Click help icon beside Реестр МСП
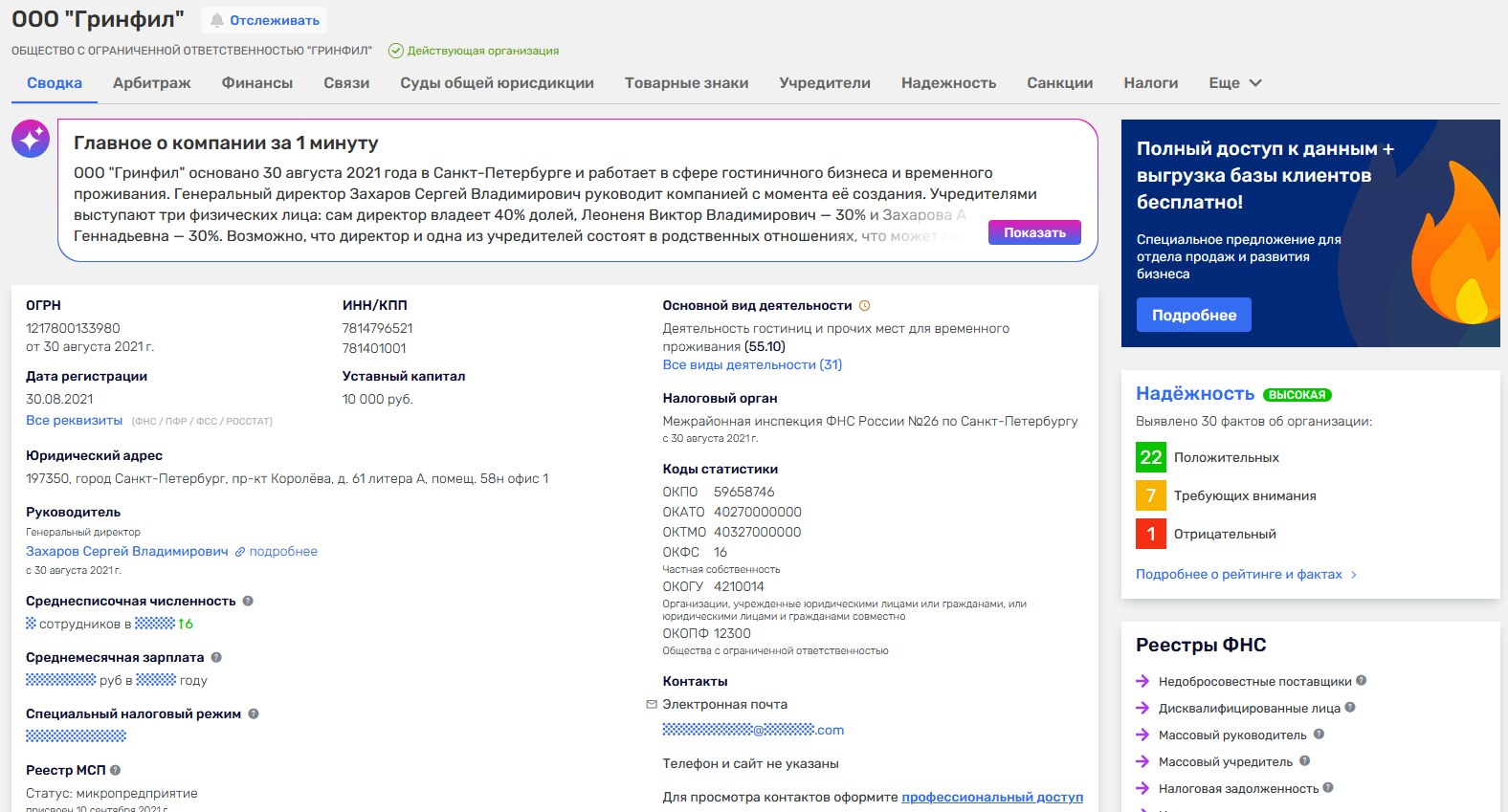Screen dimensions: 1508x812 [116, 770]
